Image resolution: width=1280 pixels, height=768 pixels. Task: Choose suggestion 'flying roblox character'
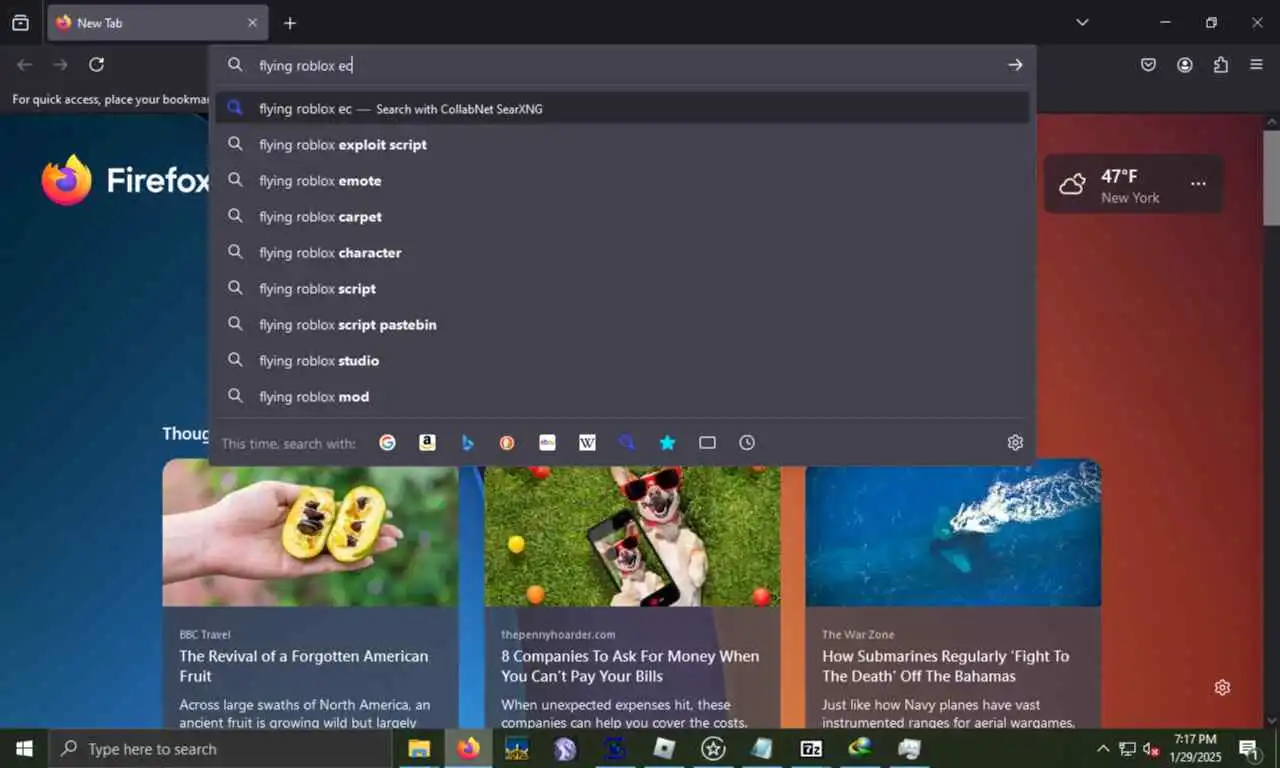click(622, 253)
